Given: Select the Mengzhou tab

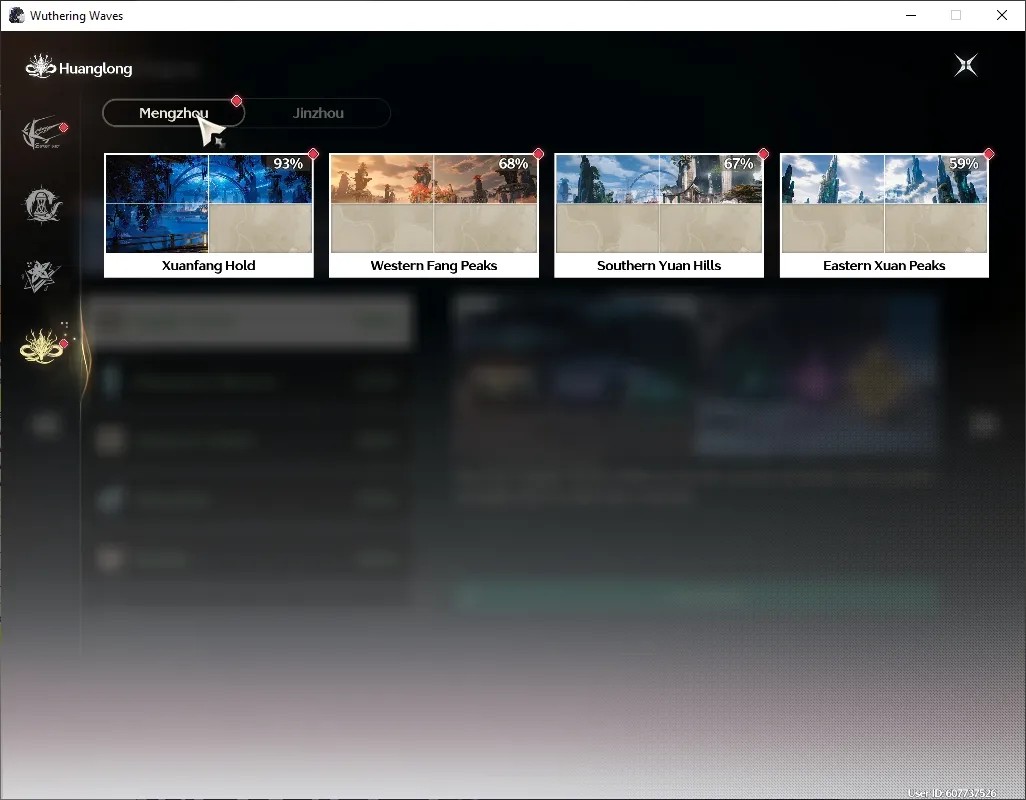Looking at the screenshot, I should point(173,113).
